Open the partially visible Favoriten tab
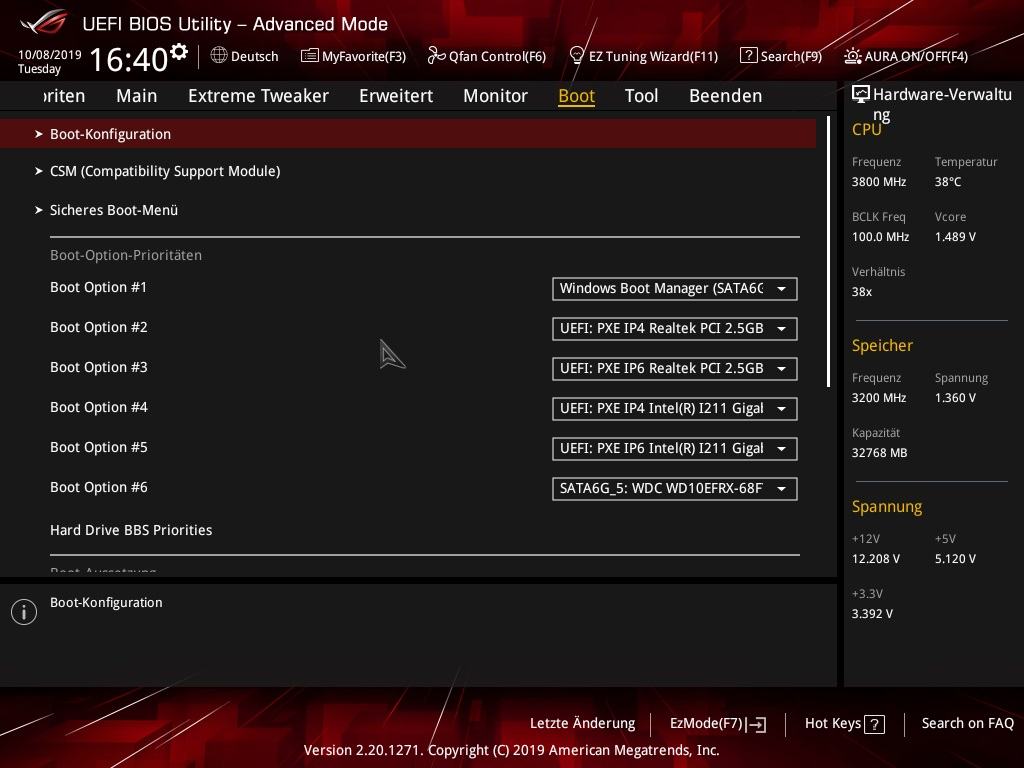This screenshot has height=768, width=1024. click(65, 96)
